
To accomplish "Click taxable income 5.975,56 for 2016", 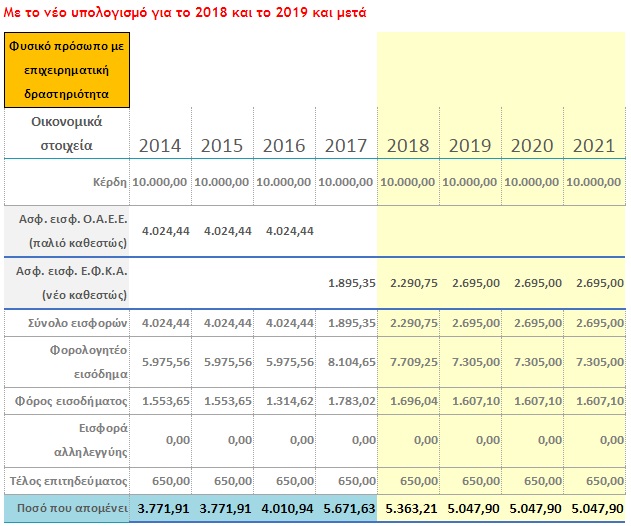I will tap(290, 362).
